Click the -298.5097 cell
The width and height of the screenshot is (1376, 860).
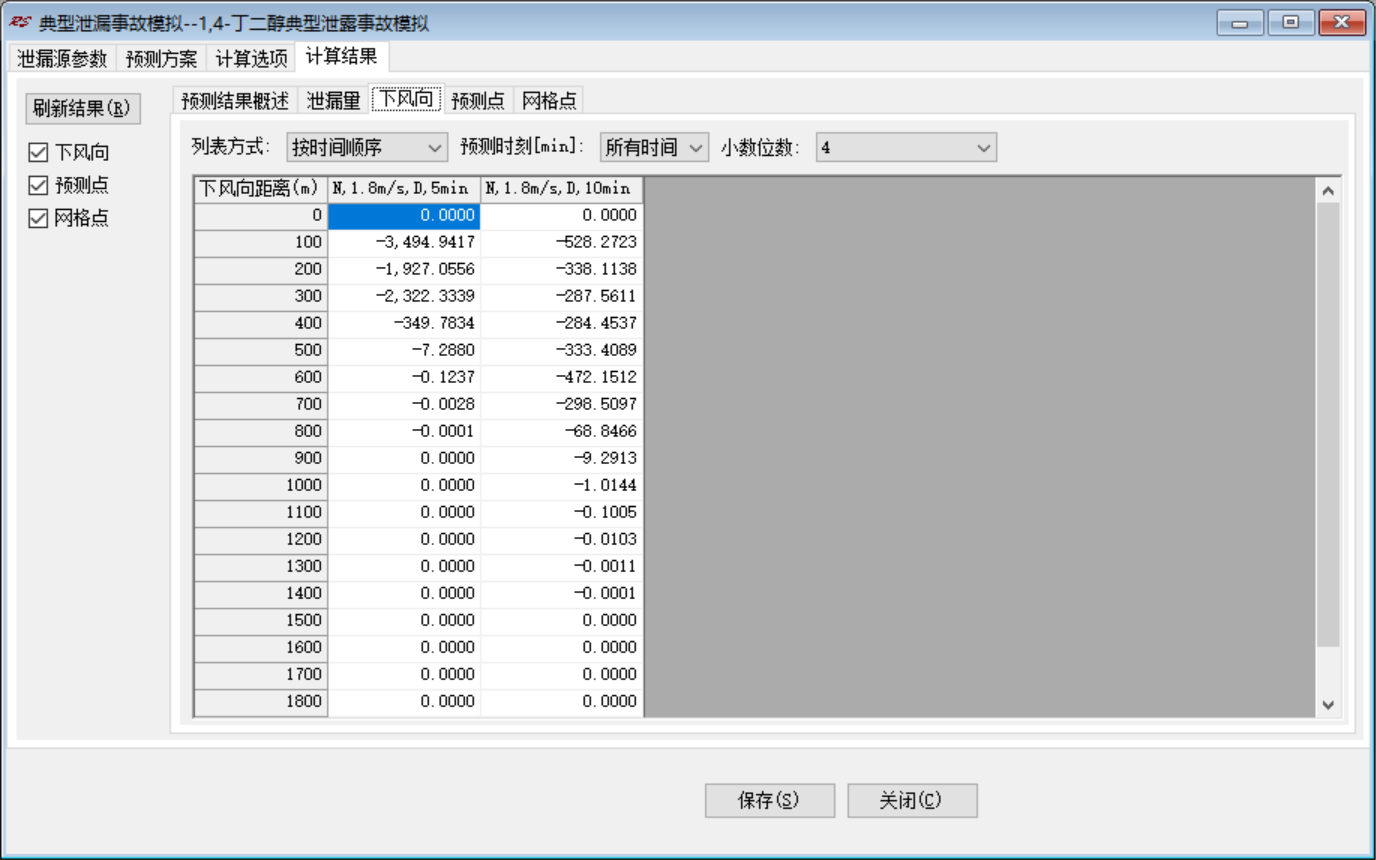tap(561, 405)
